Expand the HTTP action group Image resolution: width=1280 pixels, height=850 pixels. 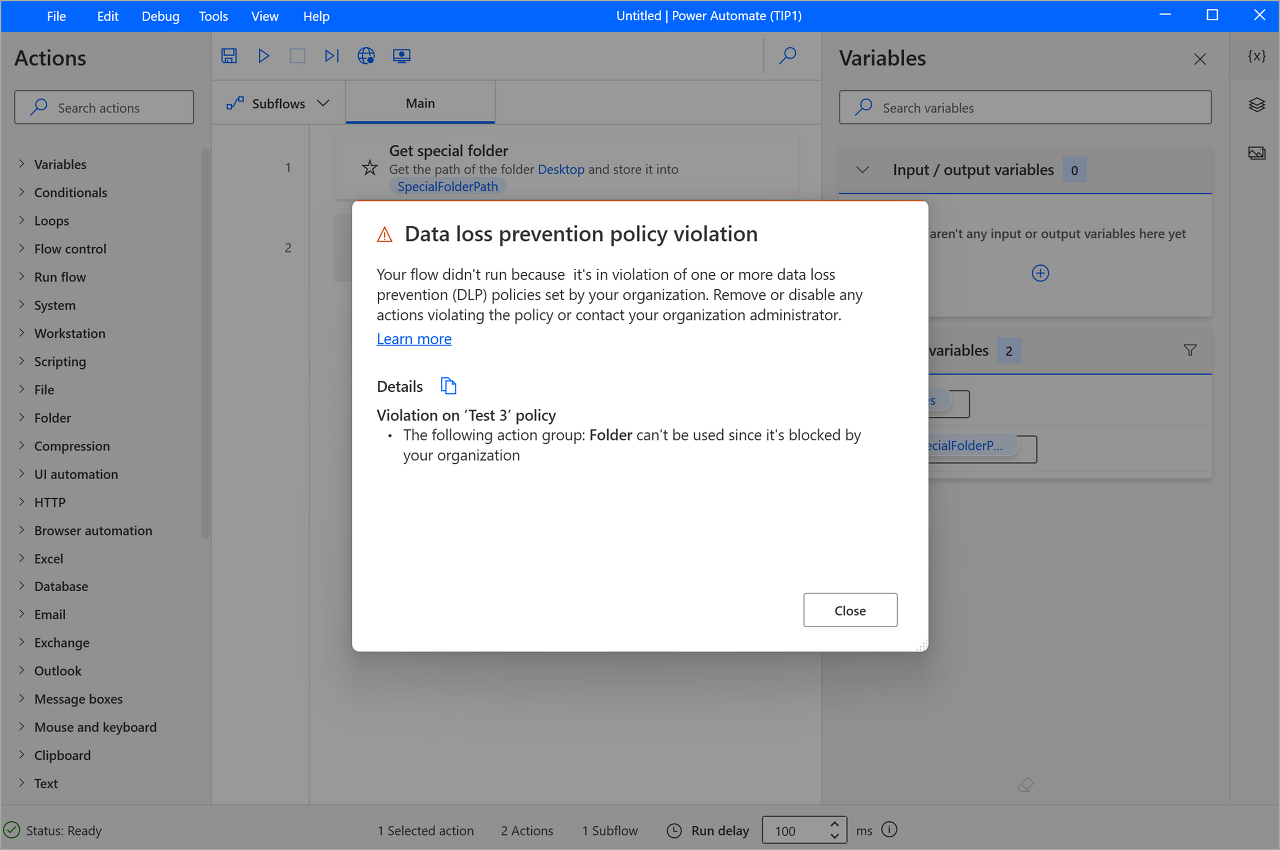tap(22, 502)
